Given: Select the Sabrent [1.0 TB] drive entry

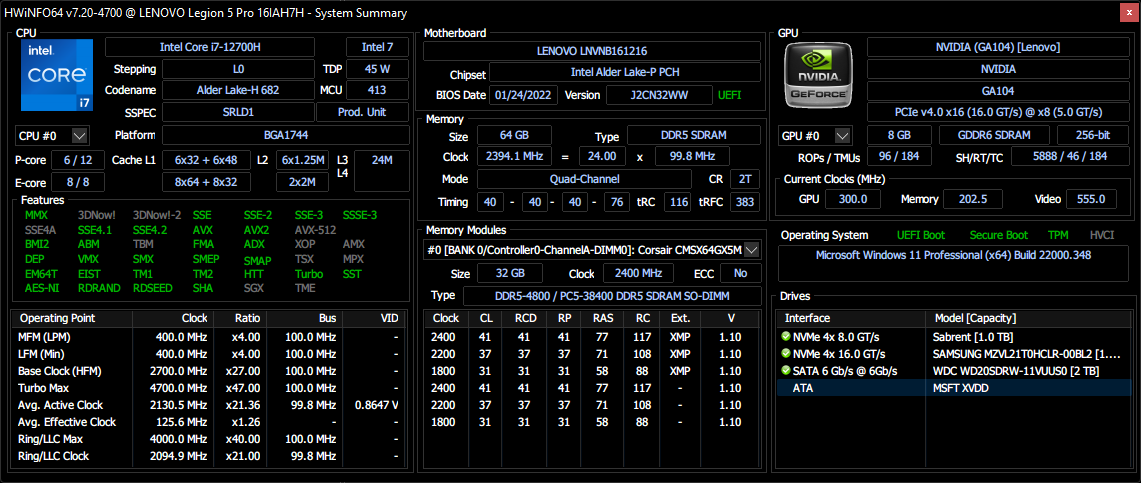Looking at the screenshot, I should (x=954, y=337).
